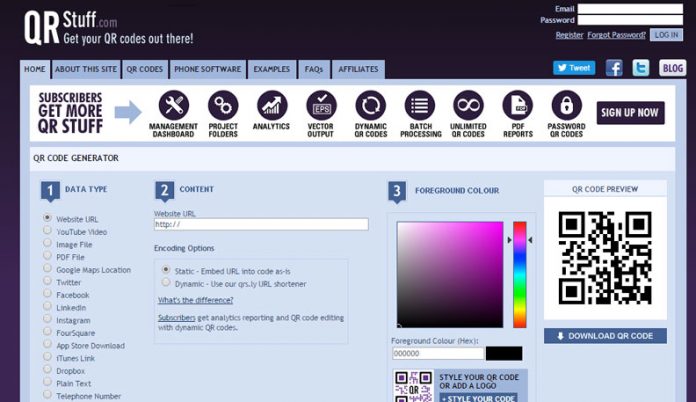Click the Website URL input field
Image resolution: width=696 pixels, height=402 pixels.
click(261, 224)
